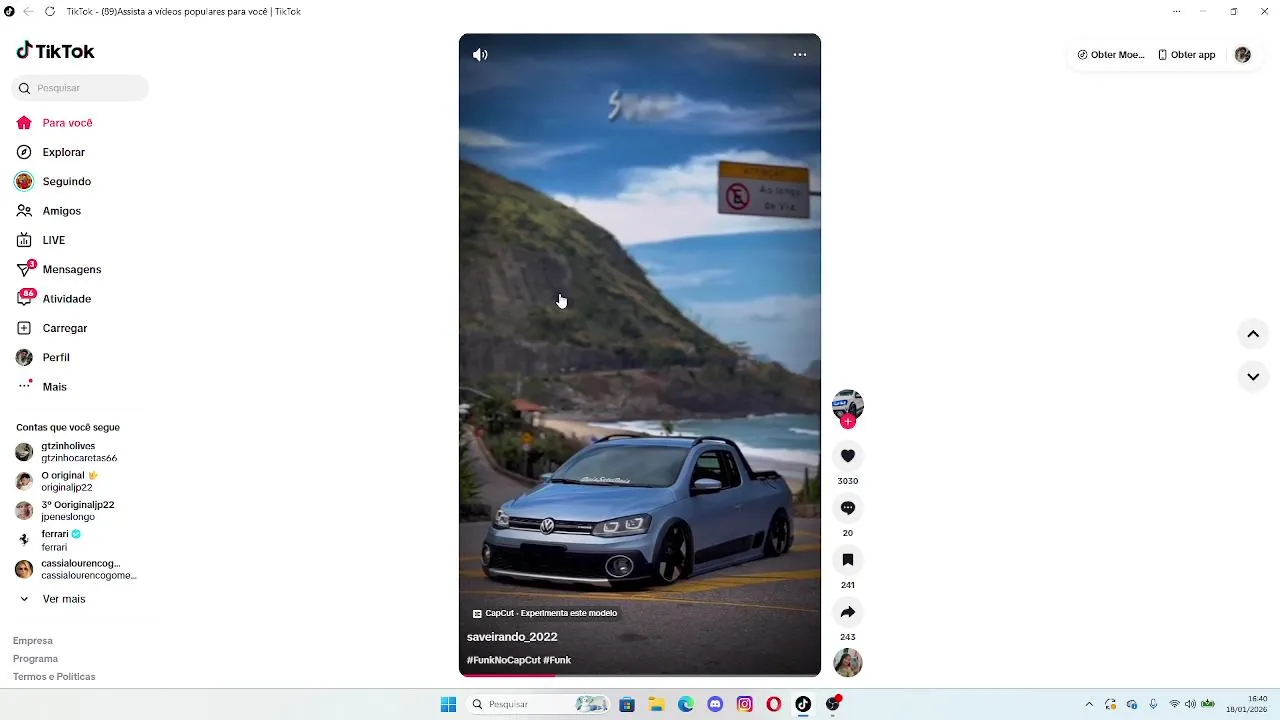1280x720 pixels.
Task: Share the video using the arrow icon
Action: tap(848, 612)
